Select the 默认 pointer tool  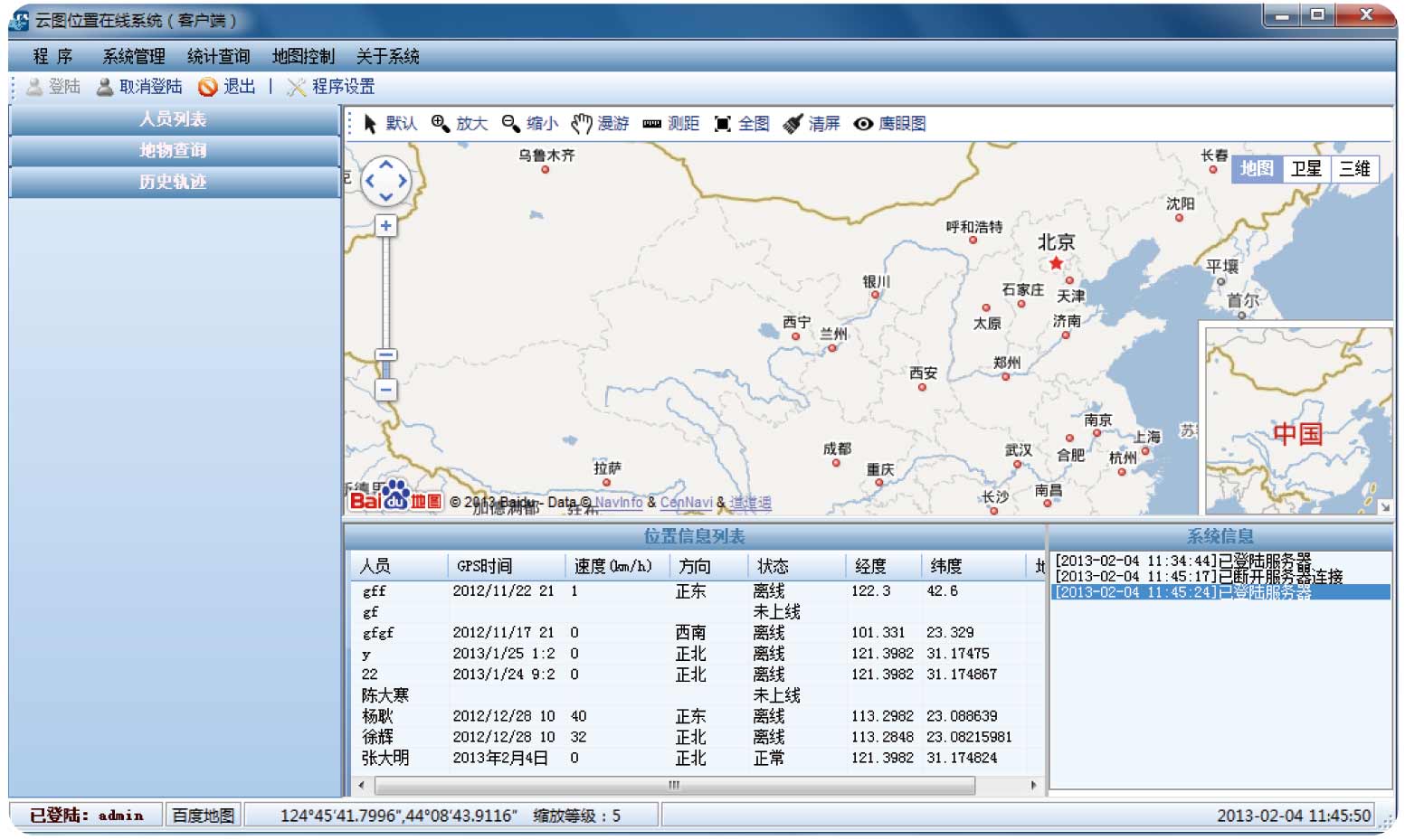tap(391, 124)
